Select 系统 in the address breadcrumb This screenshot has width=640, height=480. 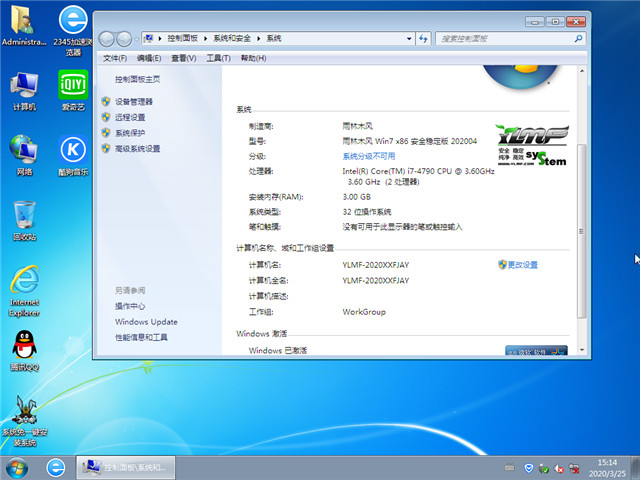point(274,38)
